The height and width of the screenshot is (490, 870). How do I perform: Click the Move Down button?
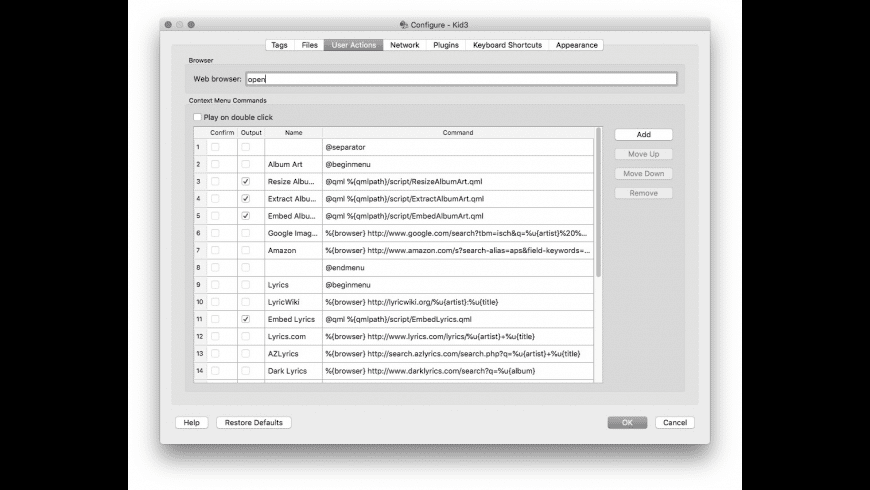[x=644, y=173]
